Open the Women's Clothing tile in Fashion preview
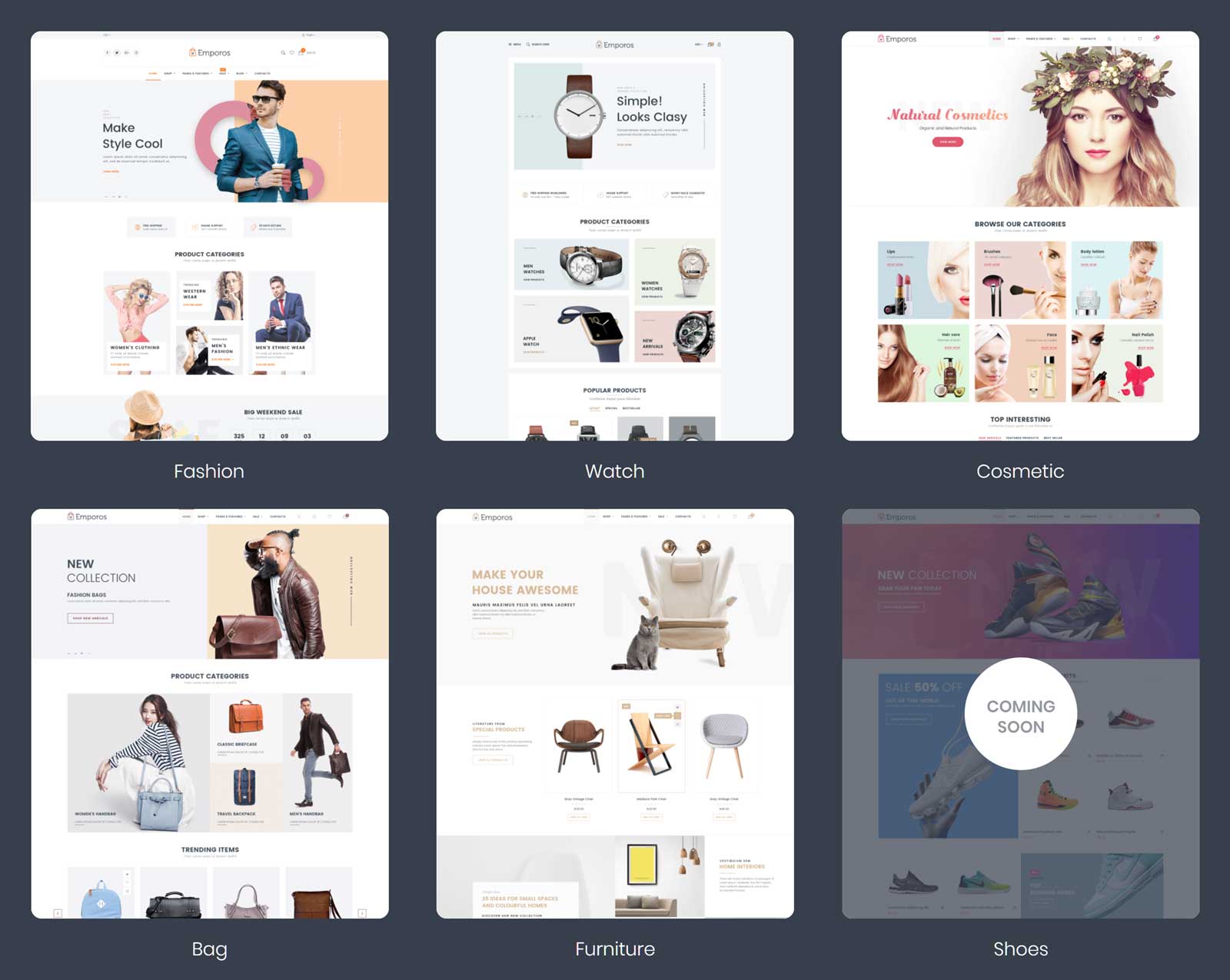This screenshot has height=980, width=1230. [x=137, y=323]
